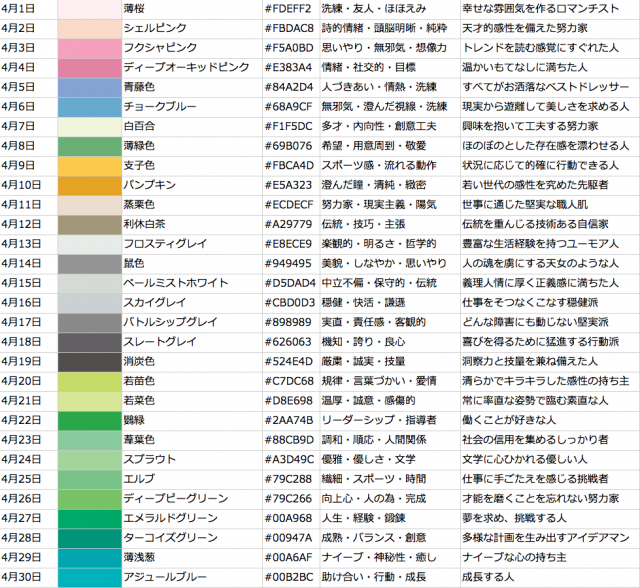640x588 pixels.
Task: Select hex code cell #898989
Action: [x=290, y=322]
